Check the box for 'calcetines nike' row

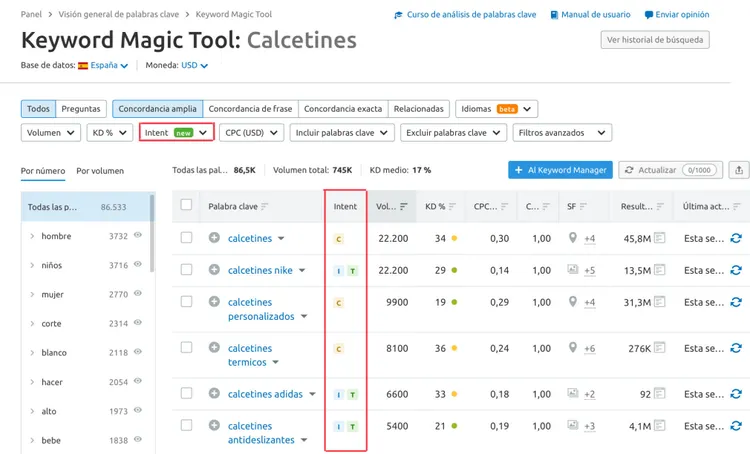(186, 269)
